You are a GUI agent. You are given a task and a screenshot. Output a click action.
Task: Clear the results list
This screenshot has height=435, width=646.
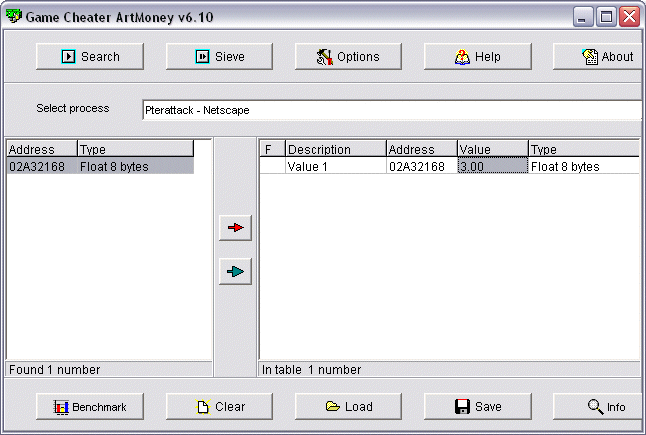[219, 407]
